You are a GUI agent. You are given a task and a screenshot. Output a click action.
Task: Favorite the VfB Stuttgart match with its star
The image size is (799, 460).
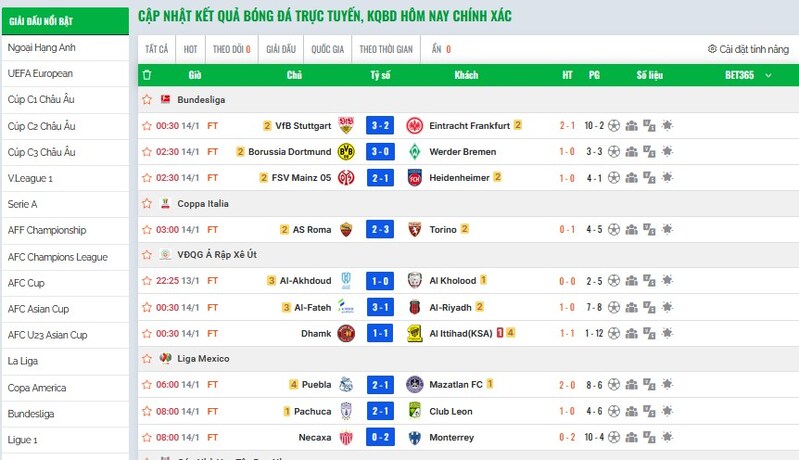(147, 126)
